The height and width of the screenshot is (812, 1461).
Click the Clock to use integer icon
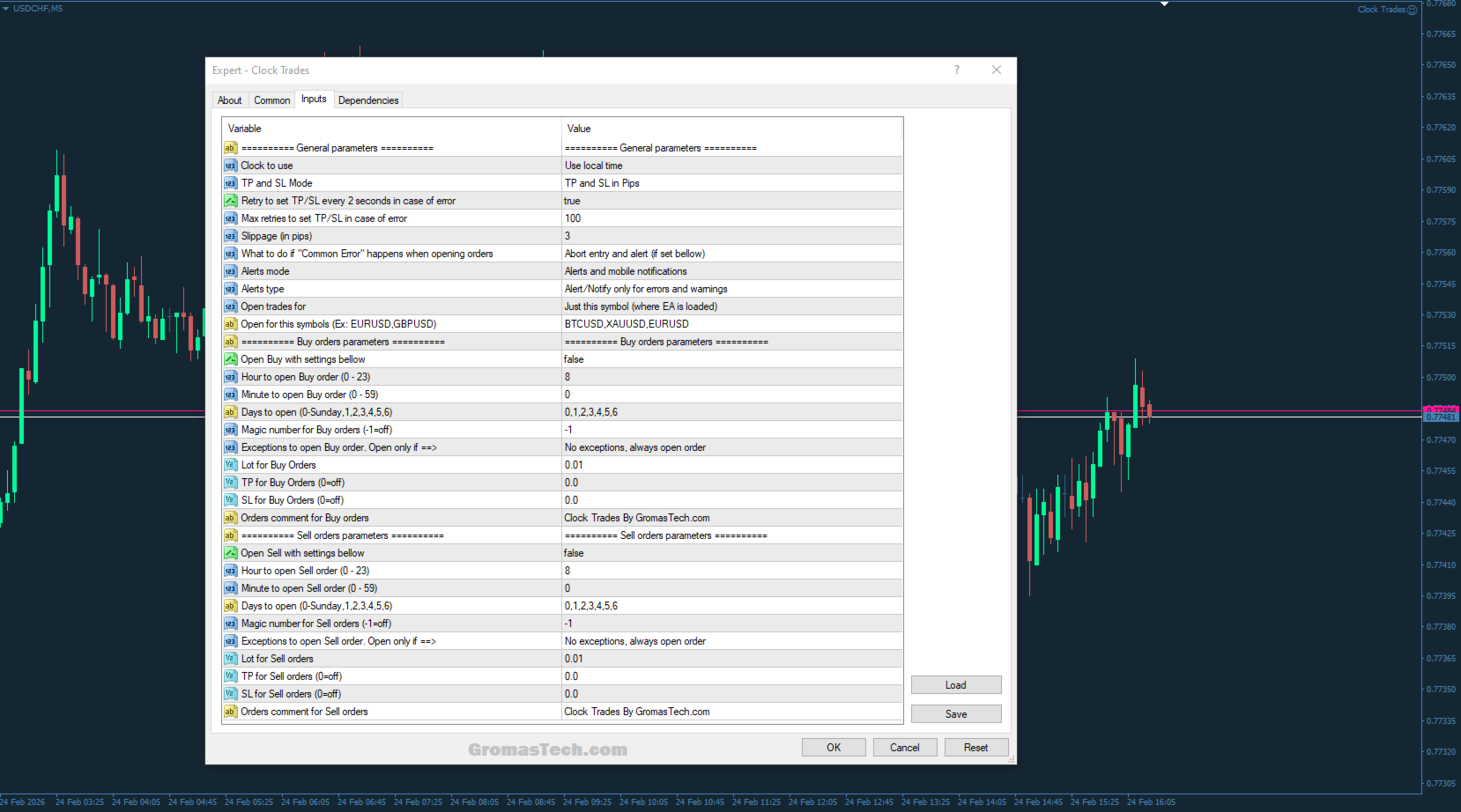tap(230, 166)
